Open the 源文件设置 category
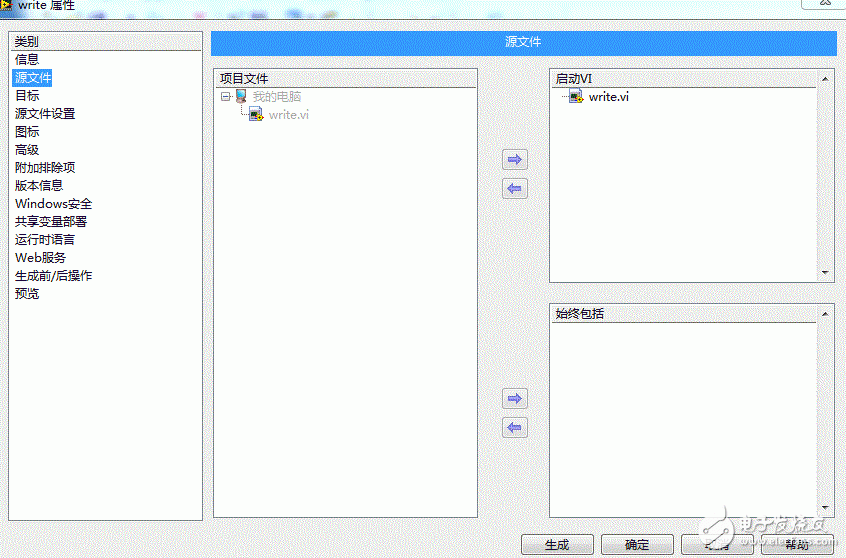Screen dimensions: 846x558 pyautogui.click(x=45, y=114)
